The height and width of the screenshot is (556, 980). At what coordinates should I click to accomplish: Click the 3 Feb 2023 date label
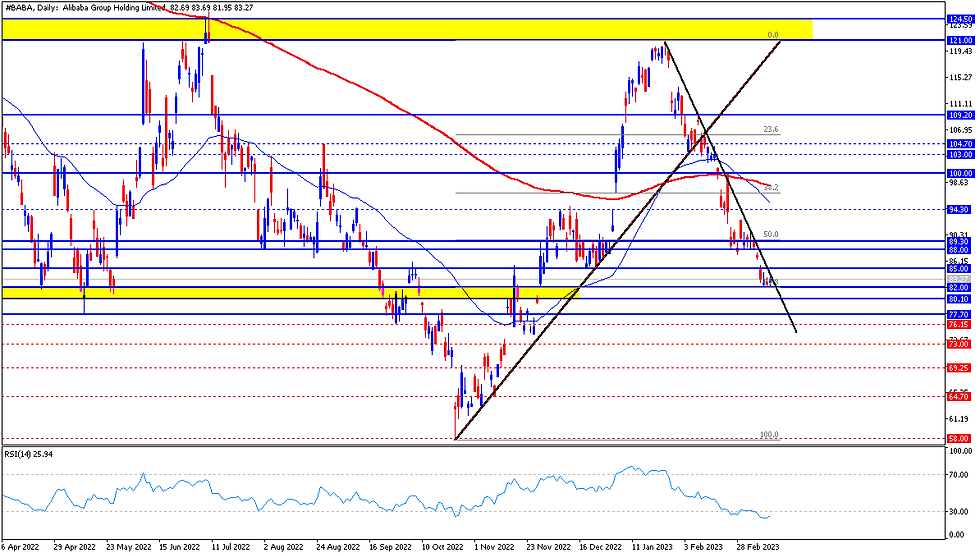click(703, 547)
